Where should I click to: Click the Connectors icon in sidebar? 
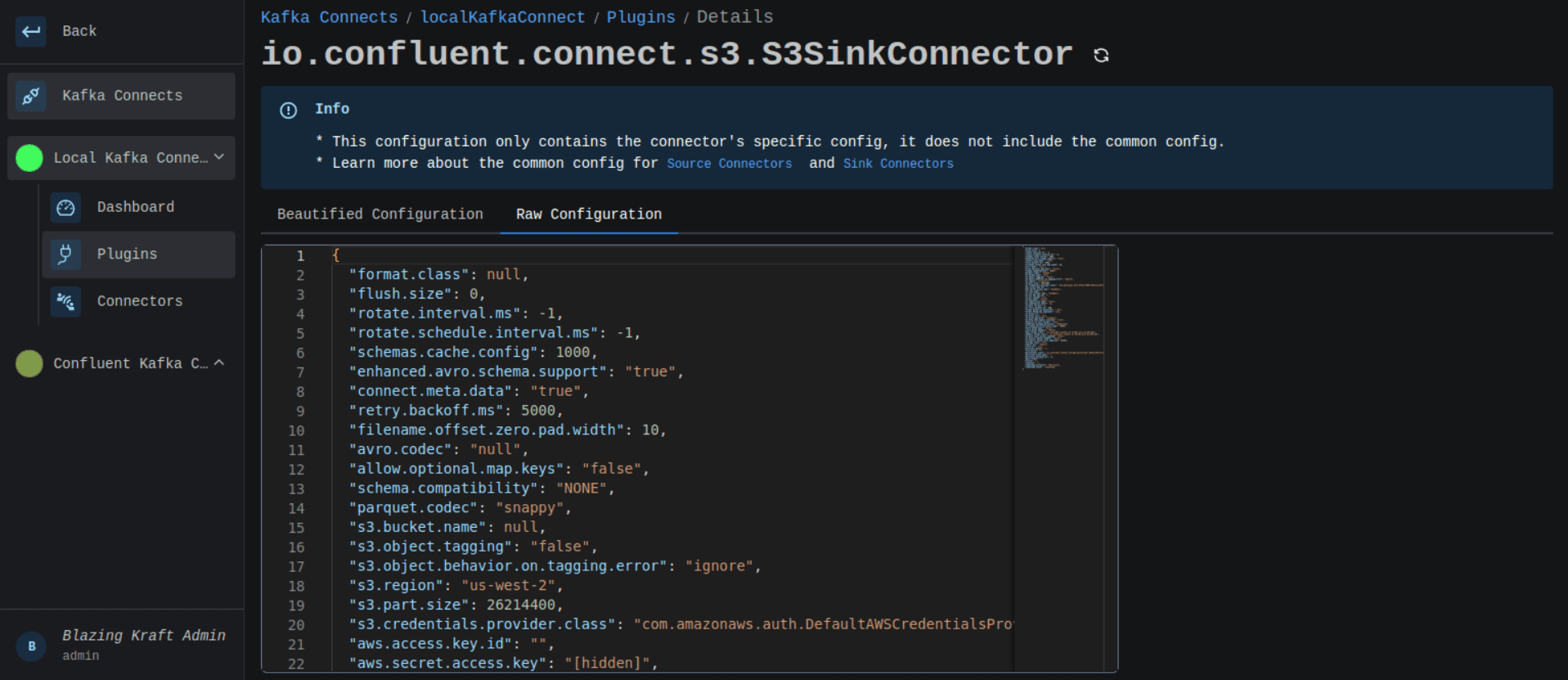[65, 301]
